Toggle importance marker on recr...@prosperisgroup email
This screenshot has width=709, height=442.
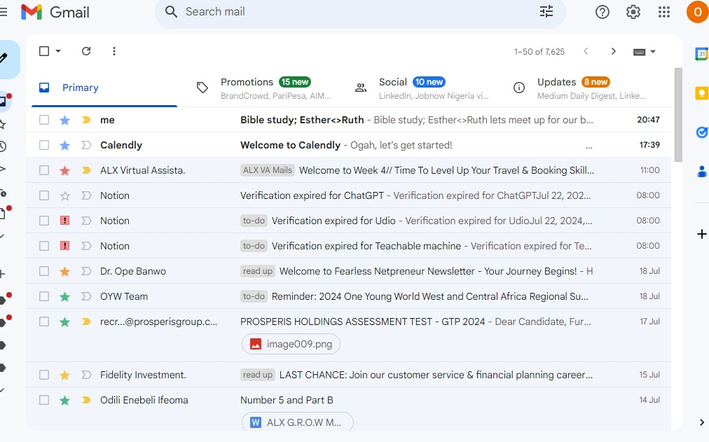(x=86, y=321)
